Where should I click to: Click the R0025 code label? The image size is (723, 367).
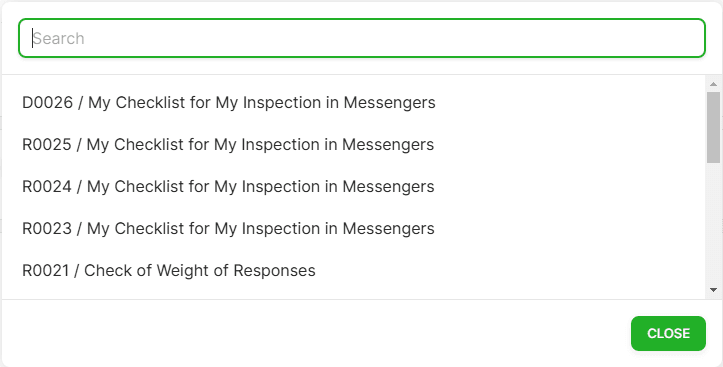[47, 144]
